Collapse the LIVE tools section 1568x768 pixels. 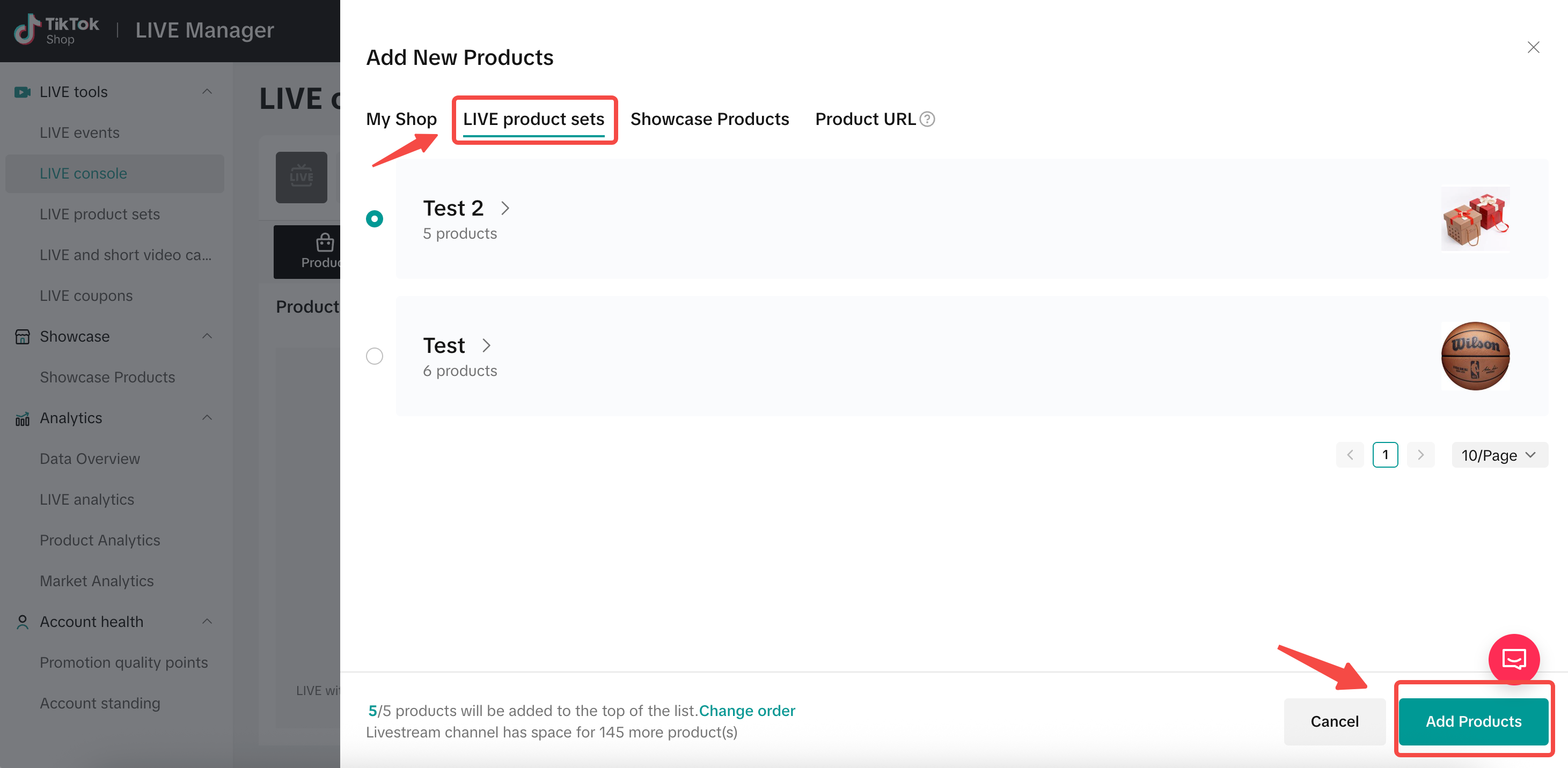207,92
